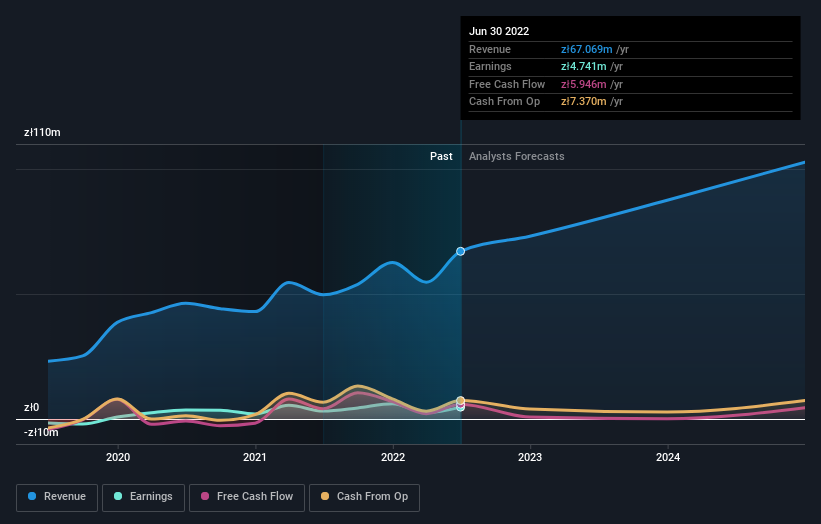Click the zł0 y-axis label
The height and width of the screenshot is (524, 821).
(x=31, y=407)
